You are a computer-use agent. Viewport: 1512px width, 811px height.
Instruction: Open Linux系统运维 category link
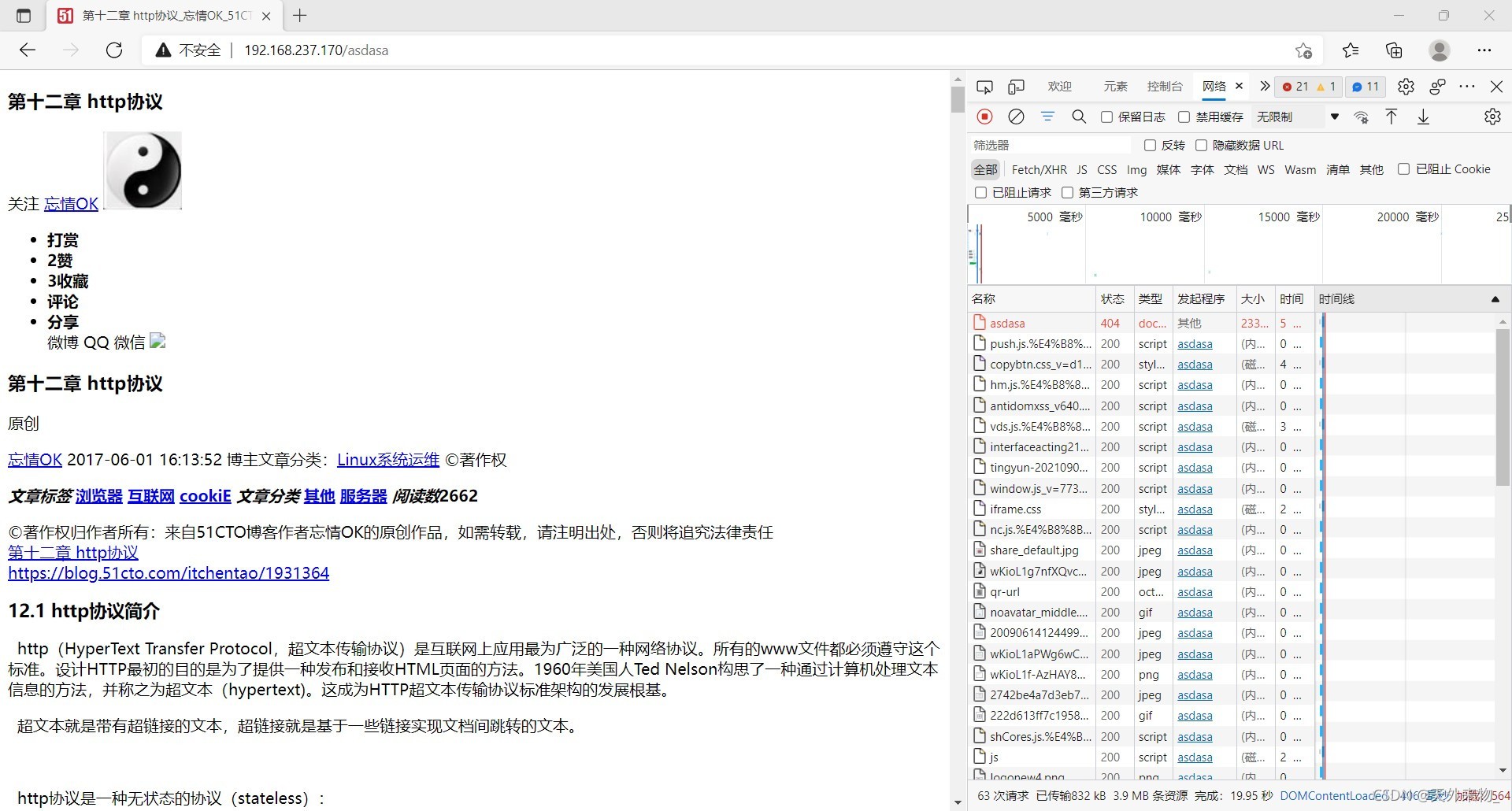point(388,460)
